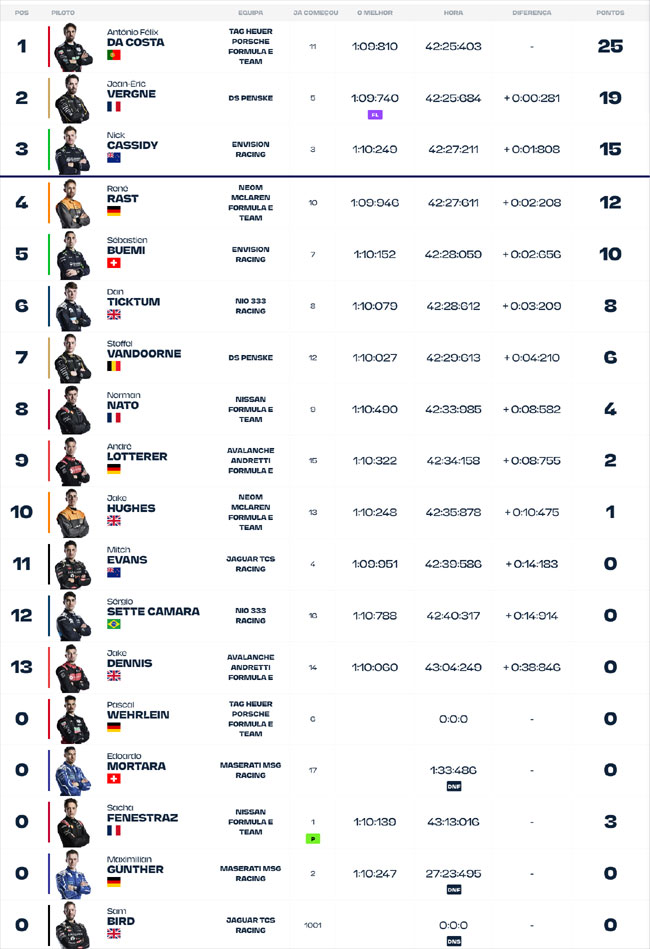Click the Swiss flag under Buemi
Screen dimensions: 650x949
tap(114, 263)
